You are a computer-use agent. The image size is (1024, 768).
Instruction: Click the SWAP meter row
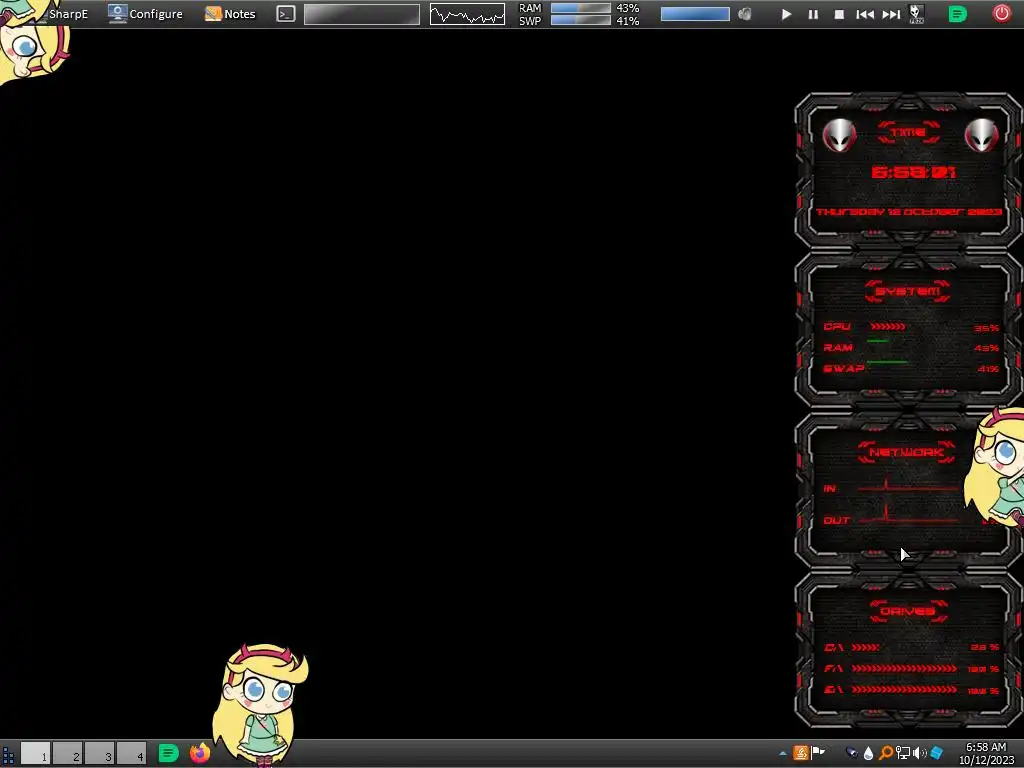(x=911, y=368)
